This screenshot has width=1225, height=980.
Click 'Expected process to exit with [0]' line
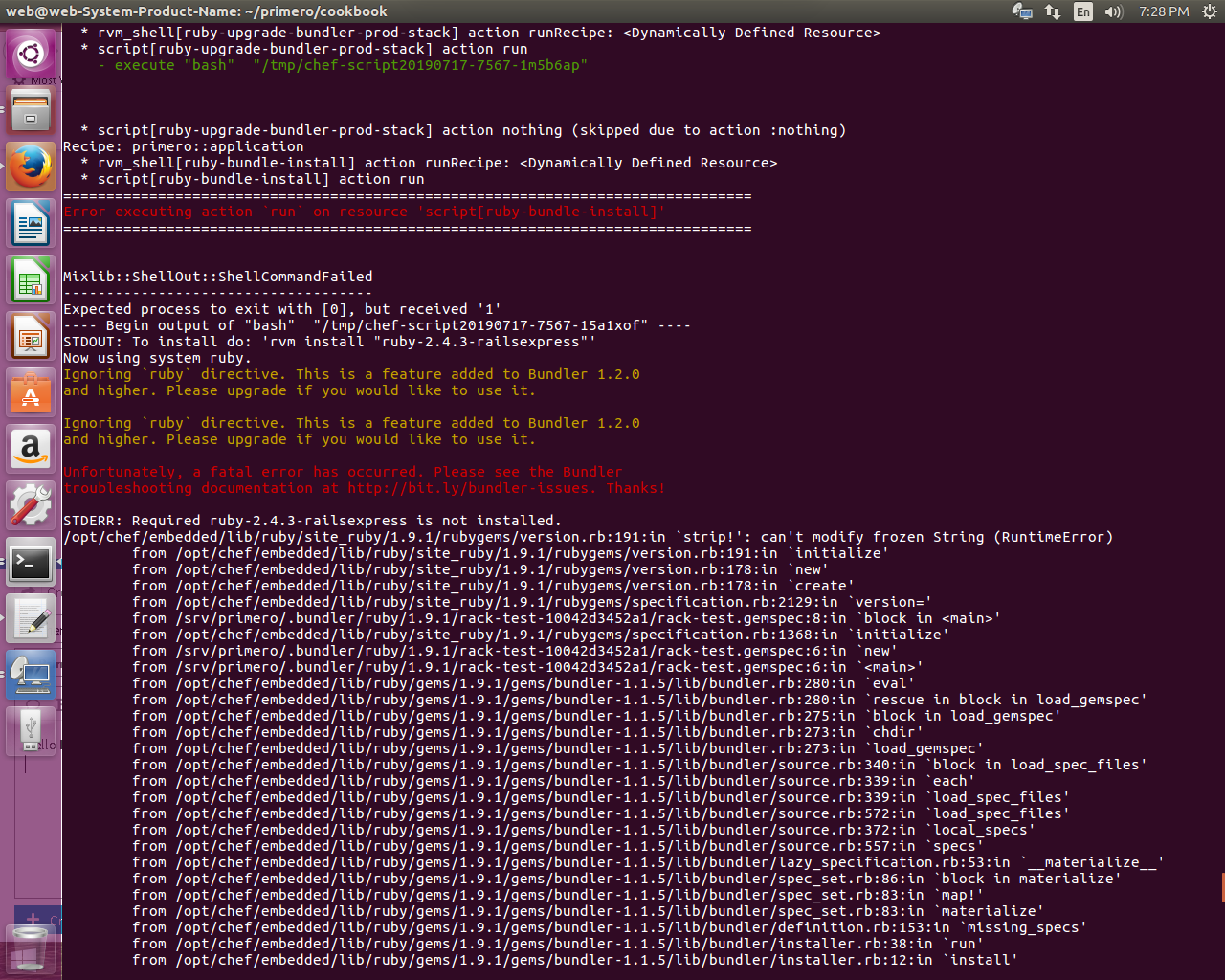click(x=282, y=309)
